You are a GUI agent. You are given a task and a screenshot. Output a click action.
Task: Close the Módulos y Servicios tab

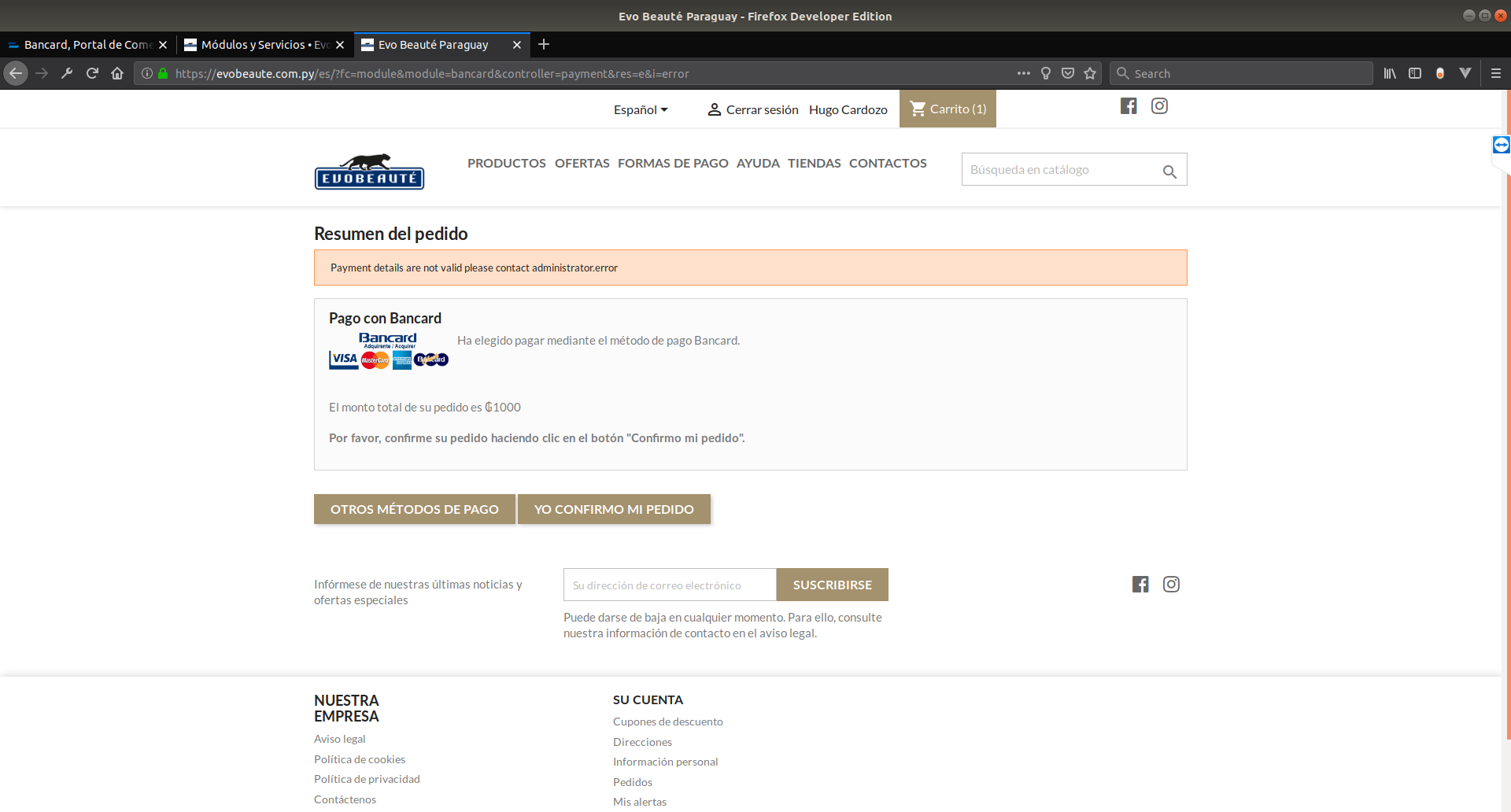(340, 45)
